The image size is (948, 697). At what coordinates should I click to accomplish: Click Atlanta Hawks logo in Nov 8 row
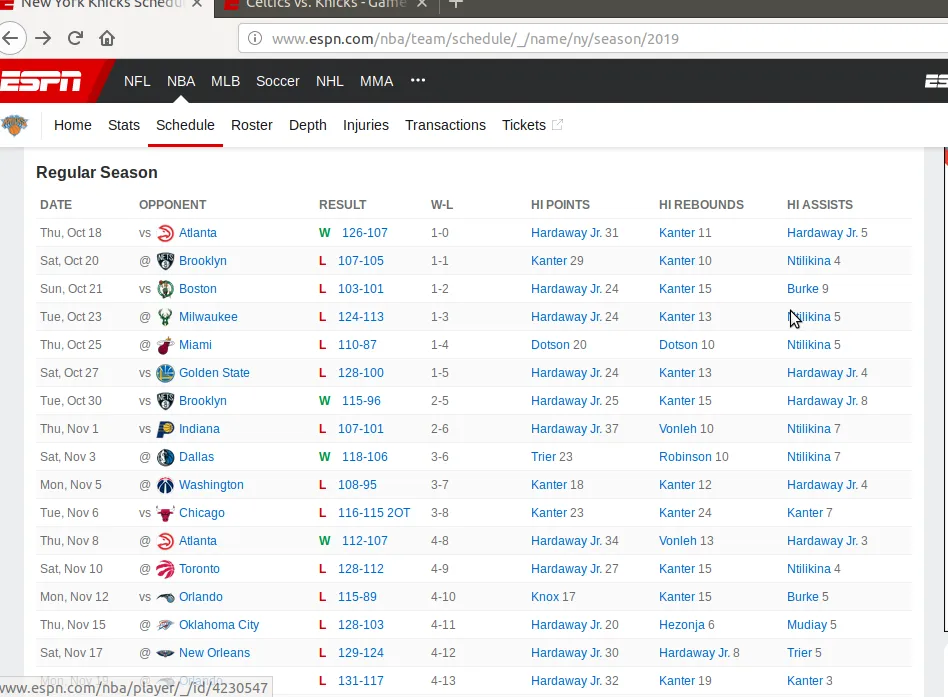[x=165, y=541]
